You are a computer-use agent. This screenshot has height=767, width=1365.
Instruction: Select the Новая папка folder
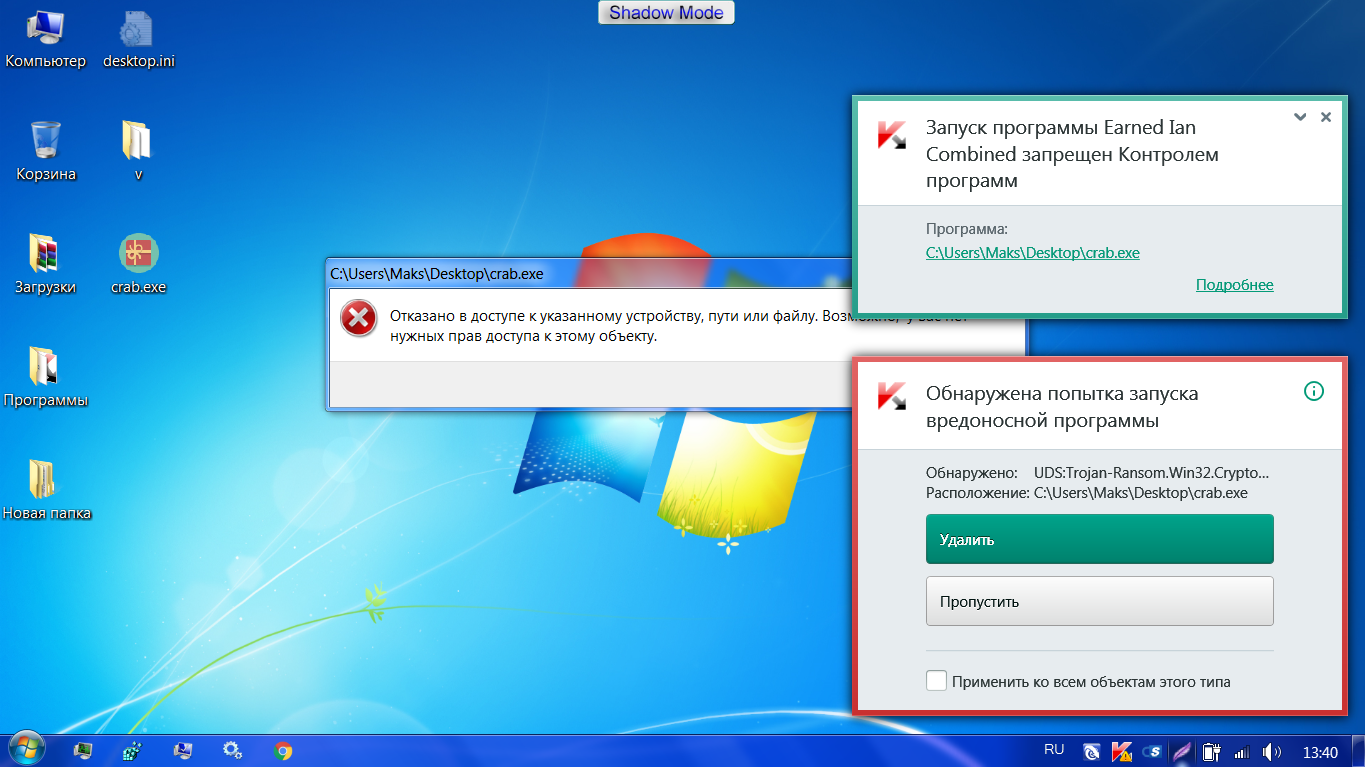coord(45,490)
